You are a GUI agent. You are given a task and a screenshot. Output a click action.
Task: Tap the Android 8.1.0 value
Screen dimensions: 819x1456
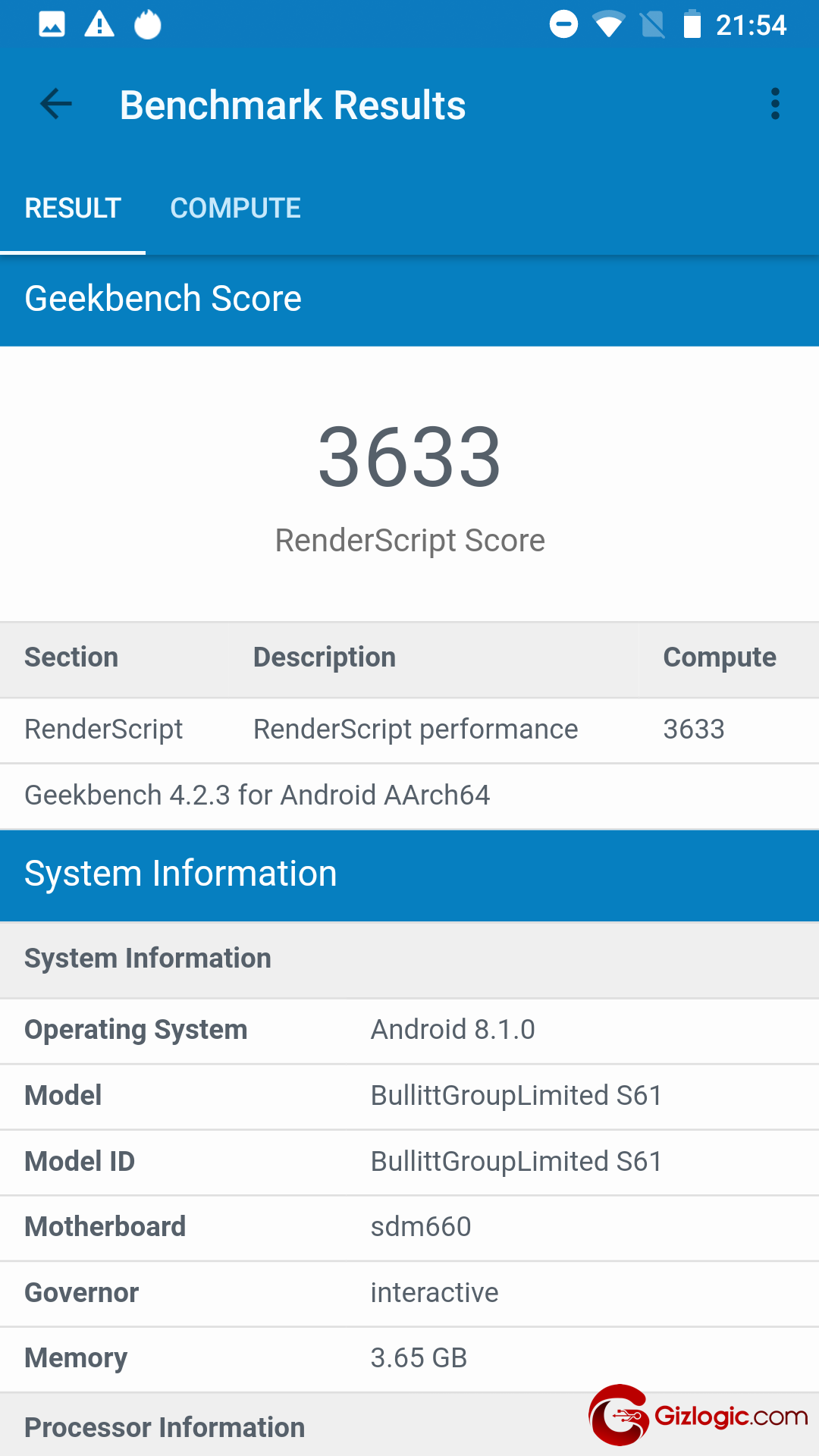pyautogui.click(x=453, y=1030)
